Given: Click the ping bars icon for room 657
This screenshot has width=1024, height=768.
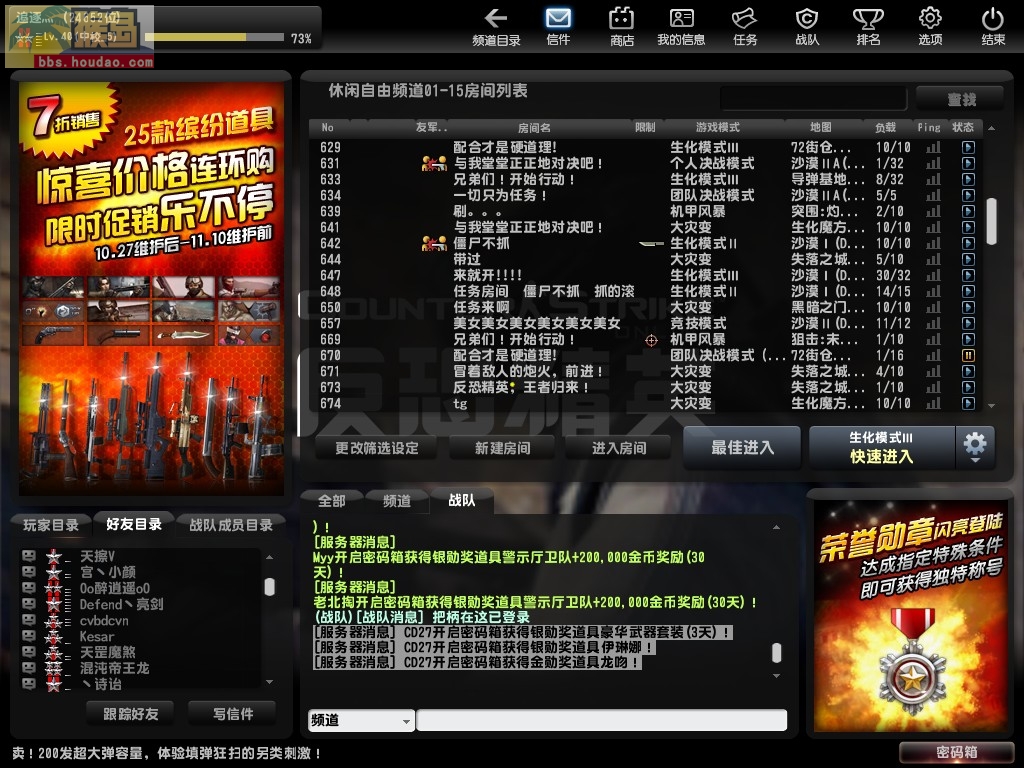Looking at the screenshot, I should tap(933, 323).
